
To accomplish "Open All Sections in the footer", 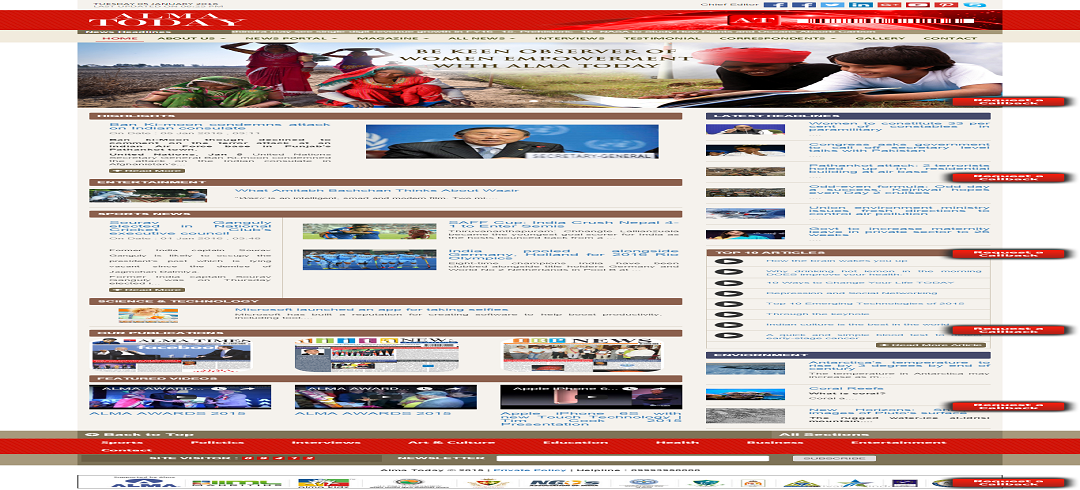I will pos(824,434).
